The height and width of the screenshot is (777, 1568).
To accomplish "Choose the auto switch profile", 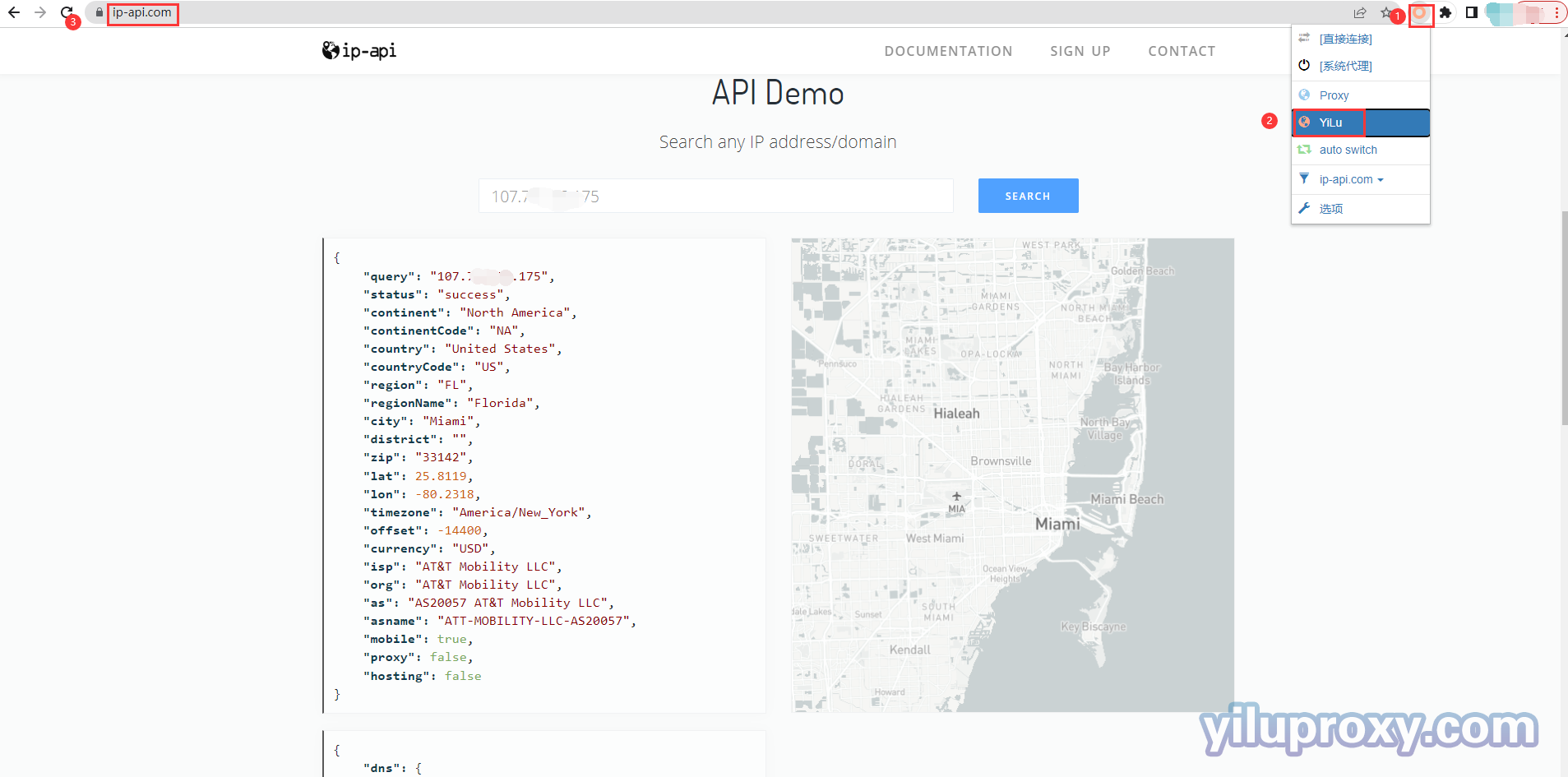I will pyautogui.click(x=1361, y=150).
